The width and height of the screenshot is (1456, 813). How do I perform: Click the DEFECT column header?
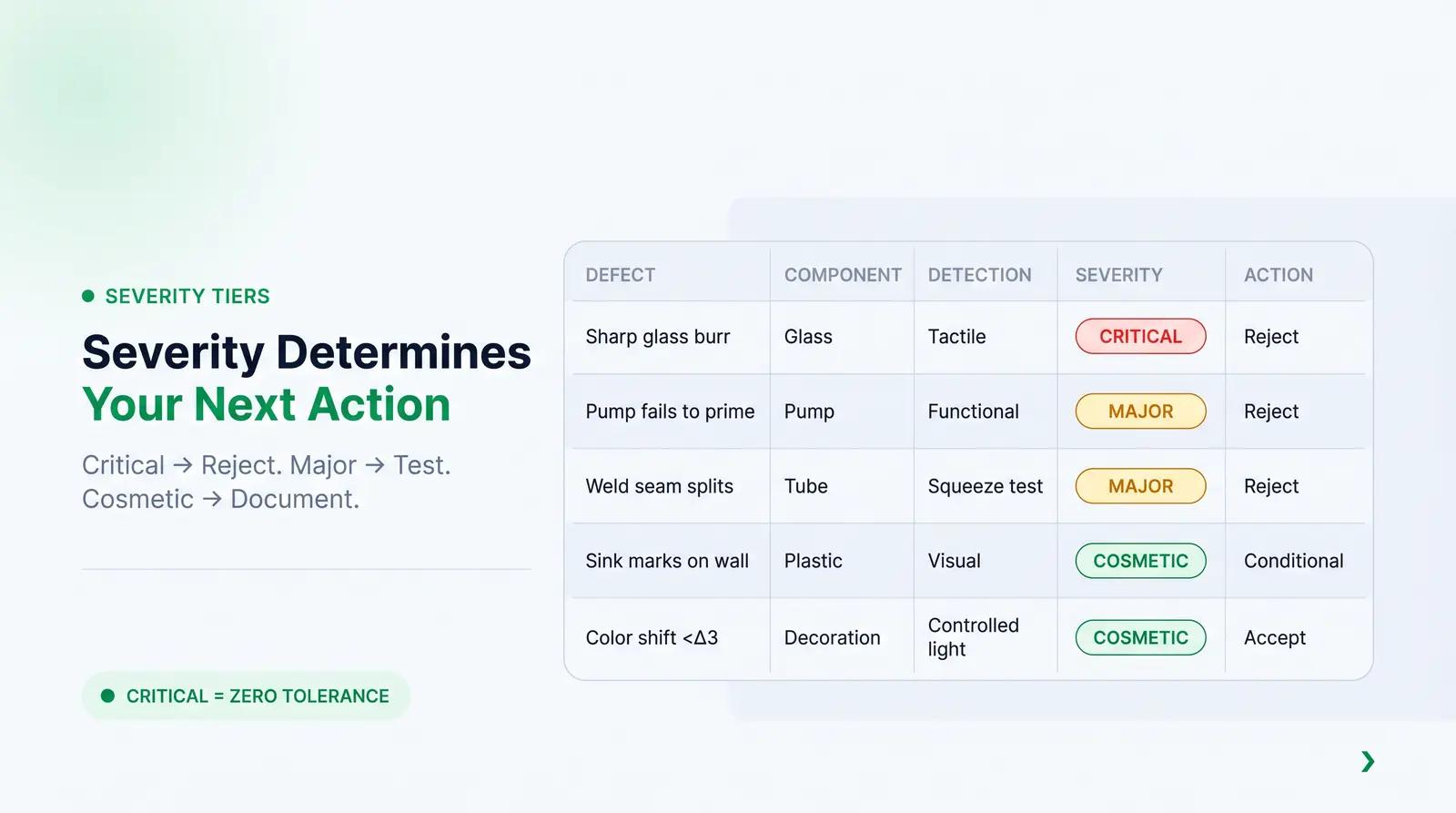[620, 275]
